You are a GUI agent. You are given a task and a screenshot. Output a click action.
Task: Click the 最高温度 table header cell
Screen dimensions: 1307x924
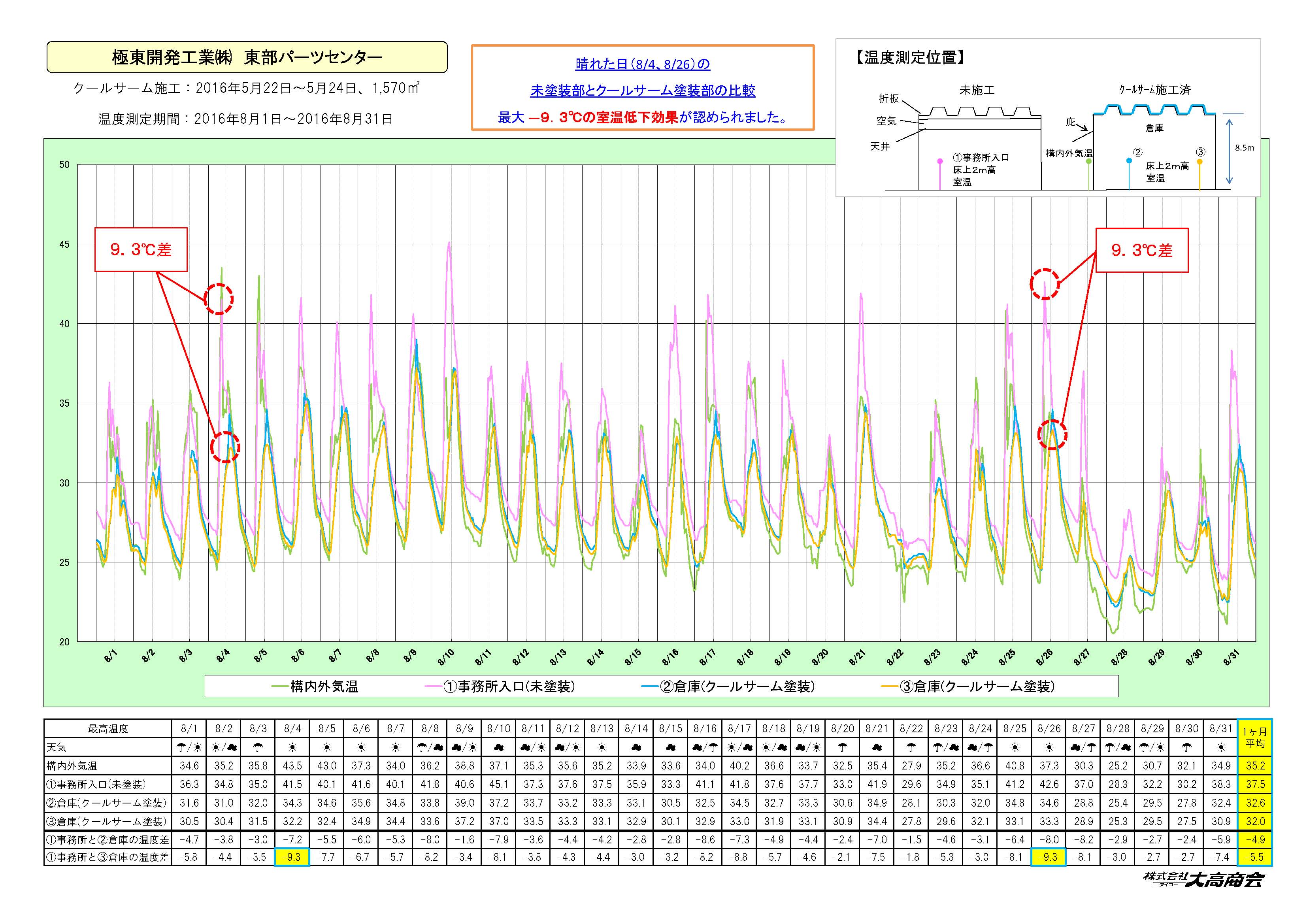pos(108,729)
